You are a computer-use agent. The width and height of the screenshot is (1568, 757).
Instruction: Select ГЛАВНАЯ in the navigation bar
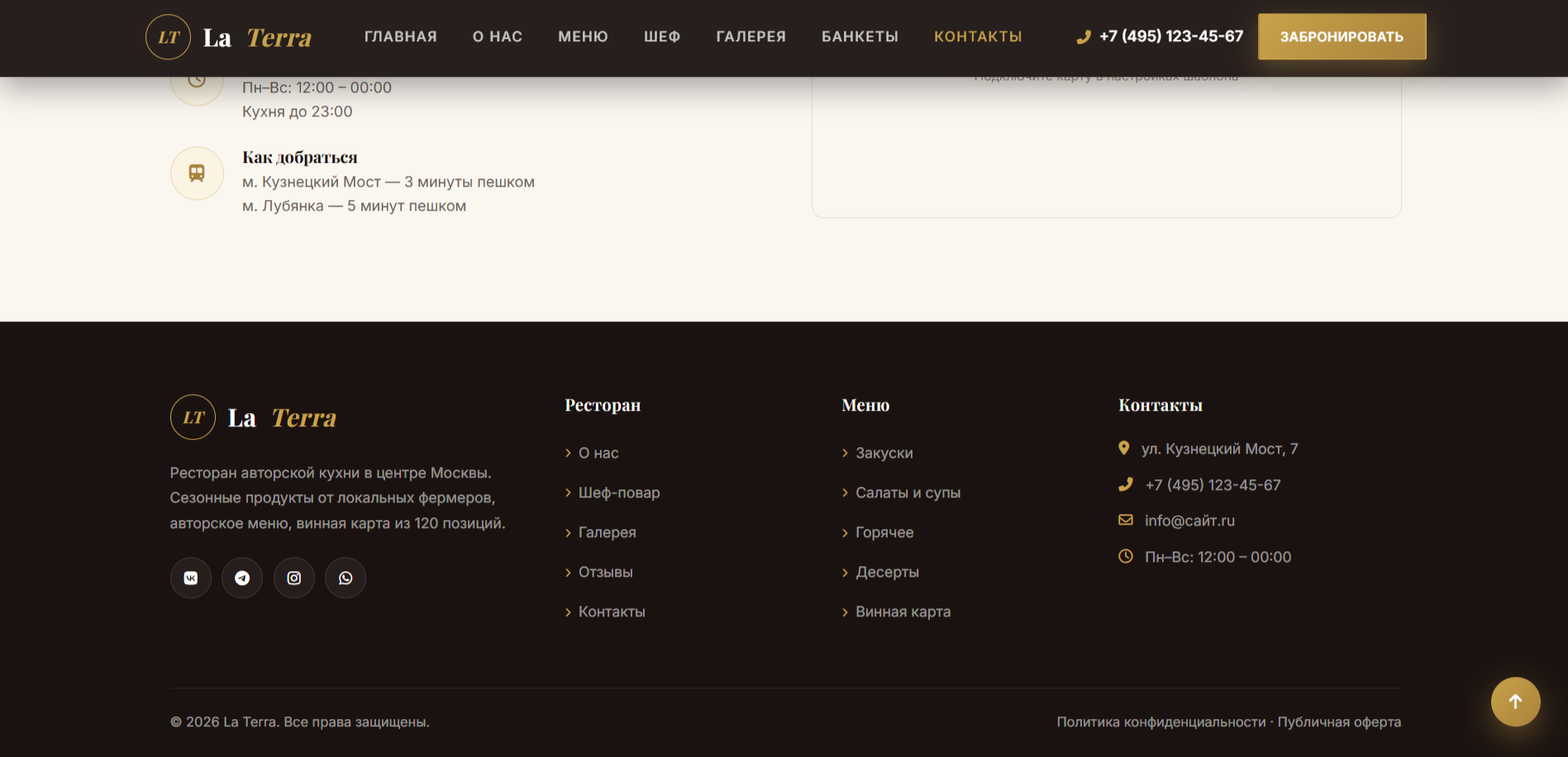[x=401, y=36]
